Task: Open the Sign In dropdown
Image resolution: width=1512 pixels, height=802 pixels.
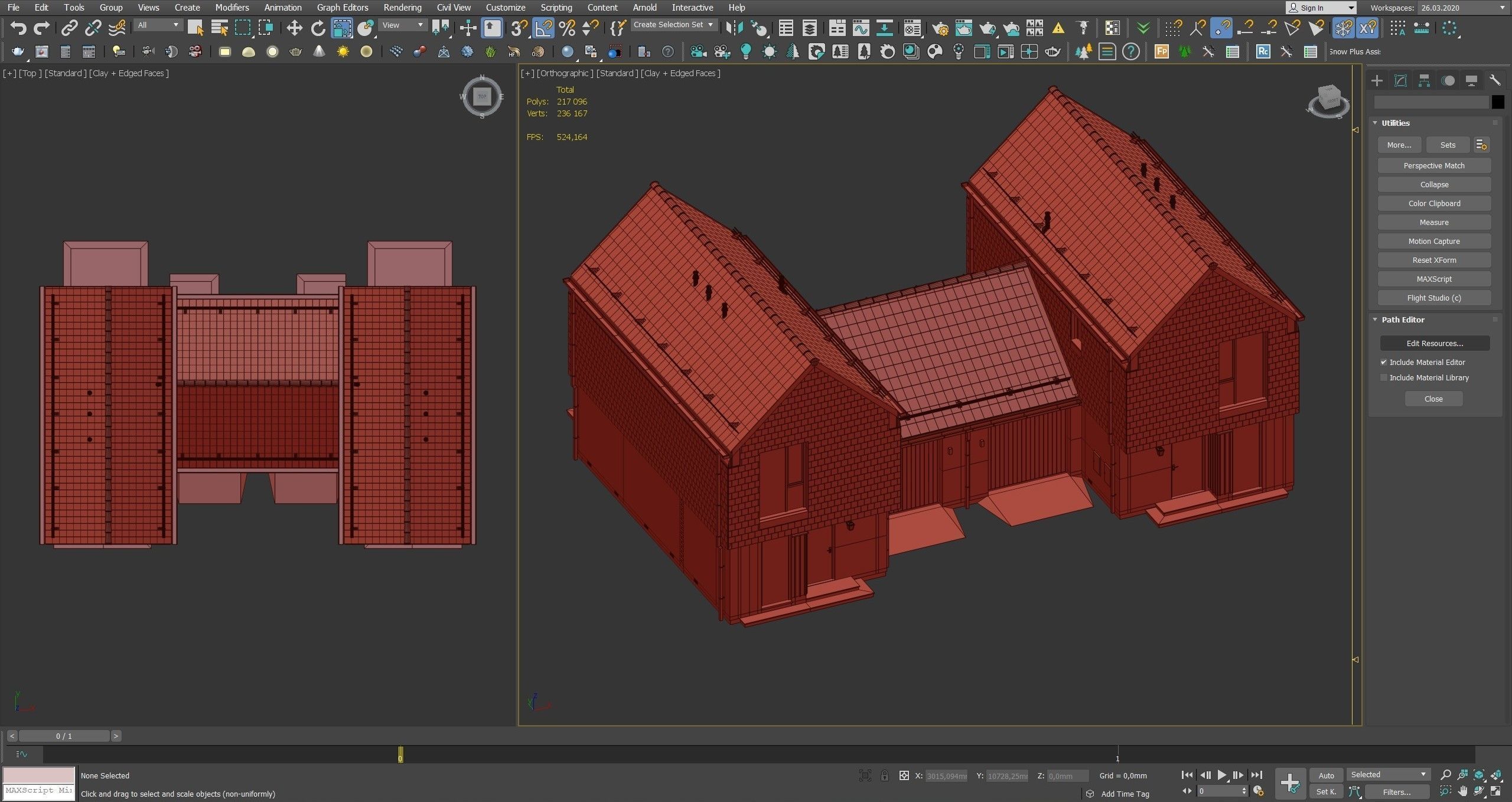Action: point(1321,8)
